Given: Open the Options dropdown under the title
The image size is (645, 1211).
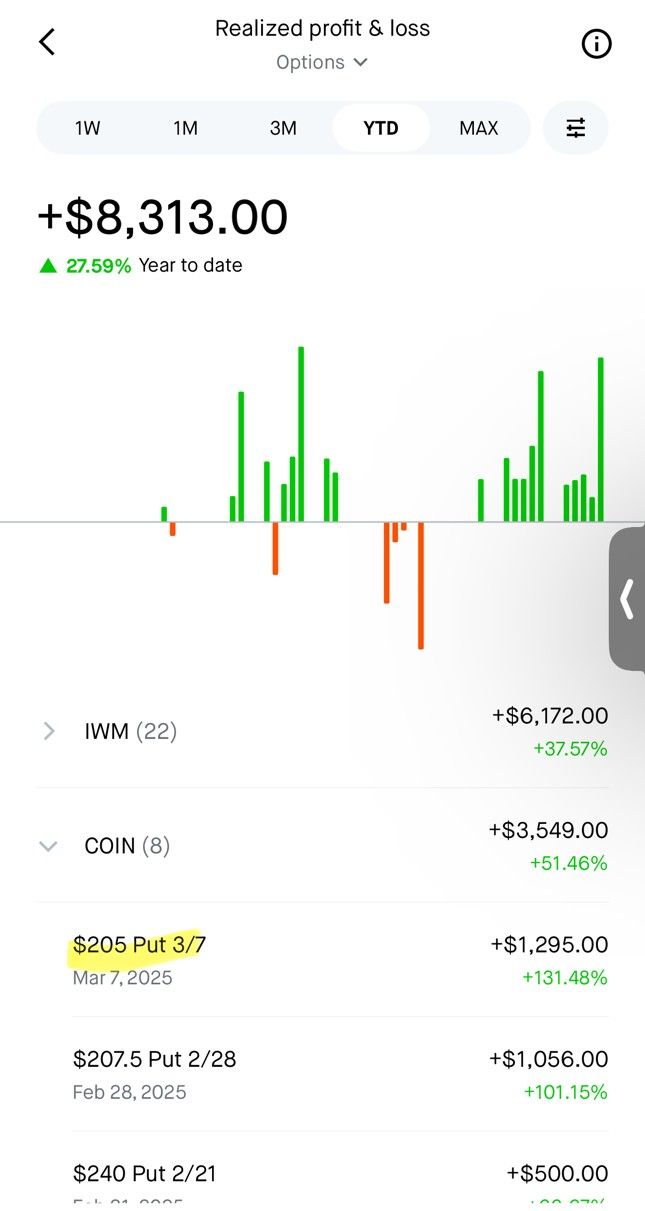Looking at the screenshot, I should [322, 62].
